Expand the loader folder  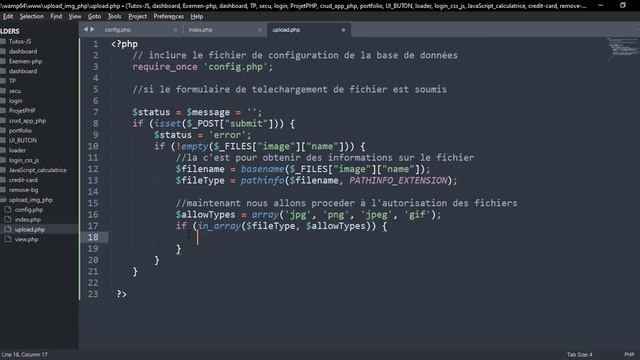17,150
